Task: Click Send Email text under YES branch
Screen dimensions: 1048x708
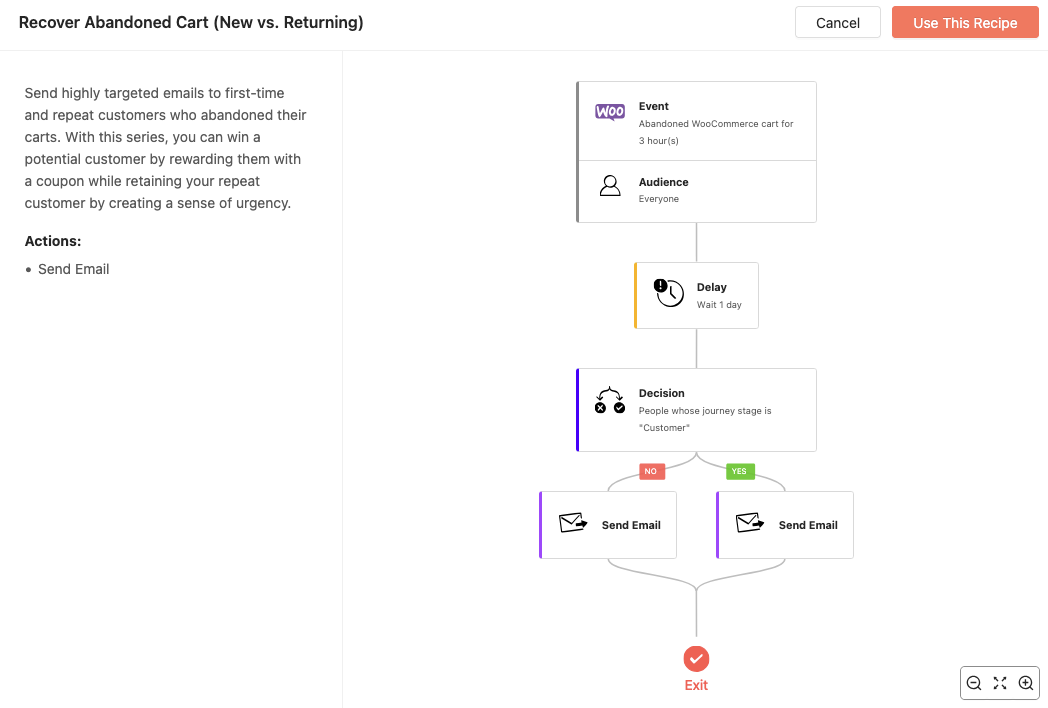Action: coord(808,525)
